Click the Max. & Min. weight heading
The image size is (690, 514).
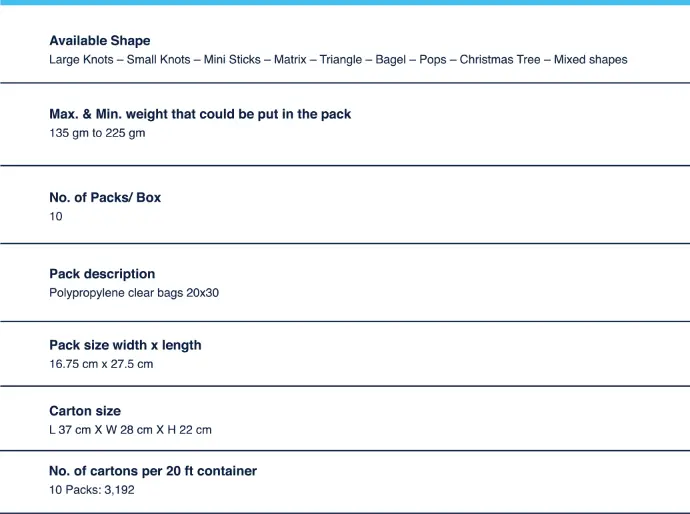(x=200, y=114)
